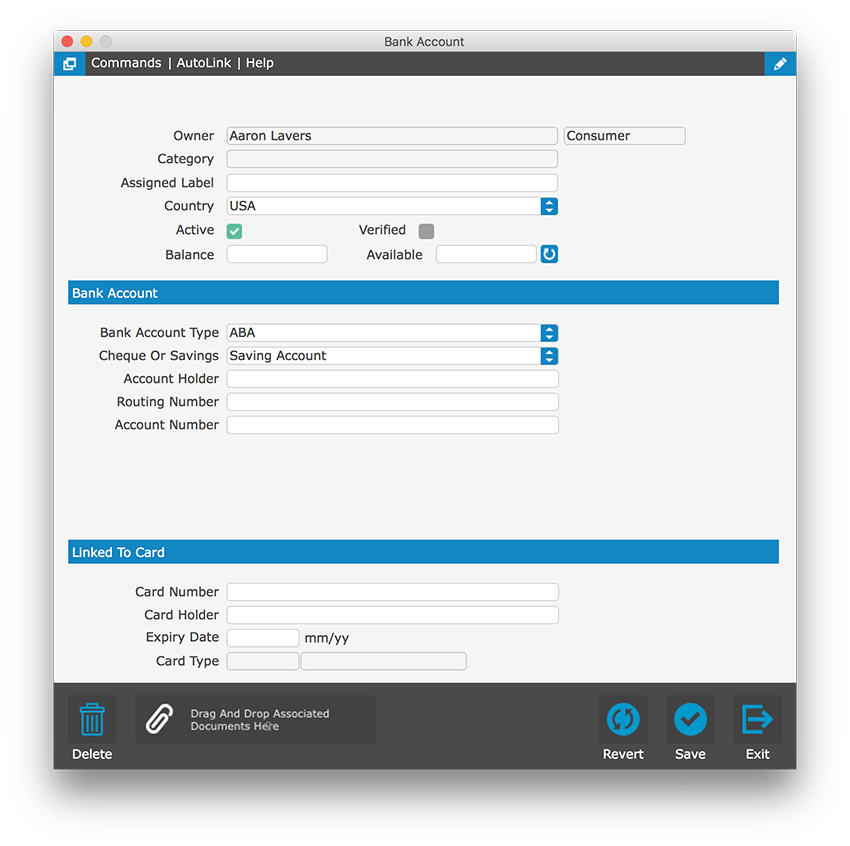The image size is (850, 846).
Task: Open the Commands menu
Action: (126, 63)
